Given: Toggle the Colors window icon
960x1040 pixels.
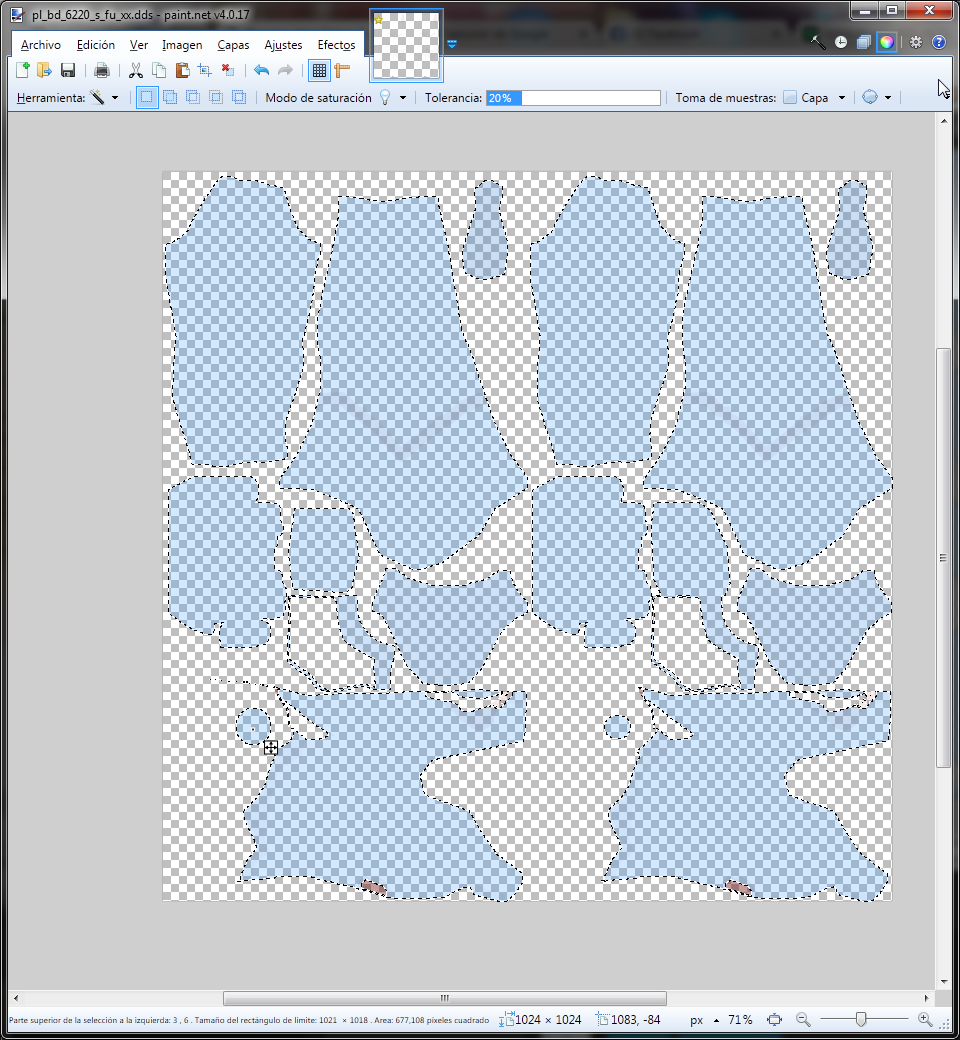Looking at the screenshot, I should pos(886,43).
